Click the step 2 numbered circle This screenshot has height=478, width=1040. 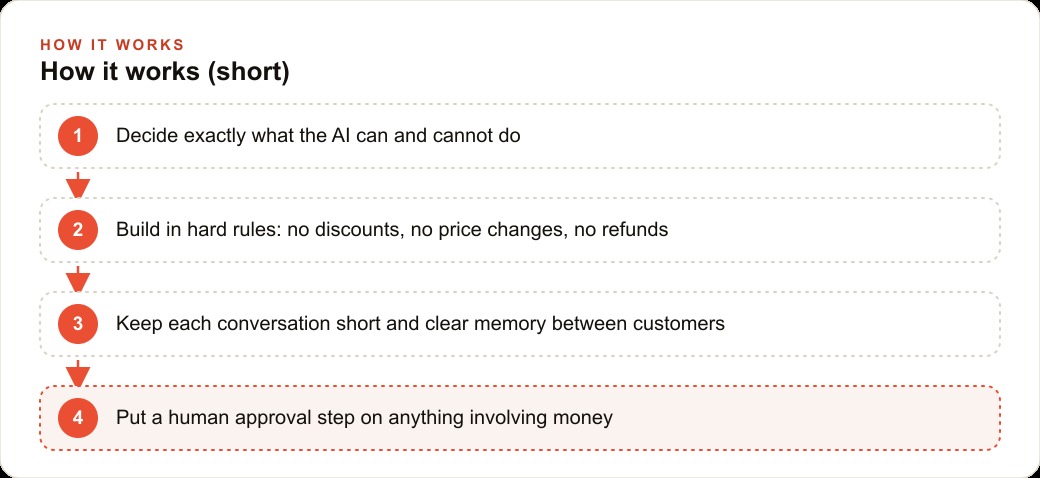78,230
